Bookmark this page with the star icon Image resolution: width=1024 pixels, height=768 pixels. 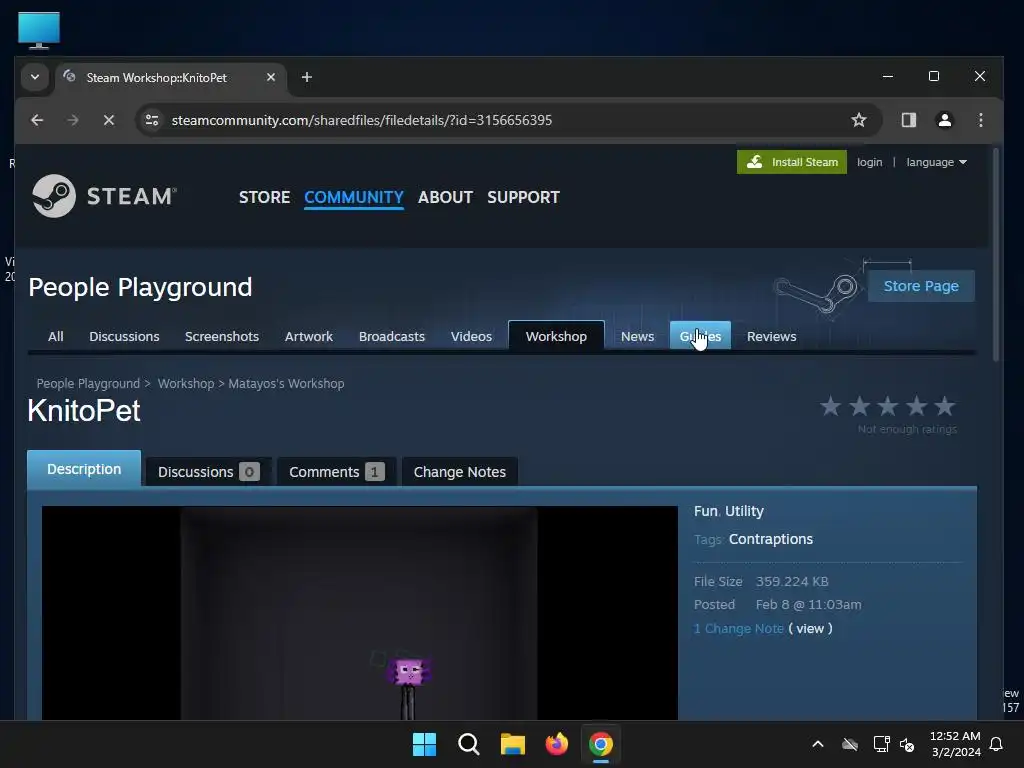coord(859,120)
